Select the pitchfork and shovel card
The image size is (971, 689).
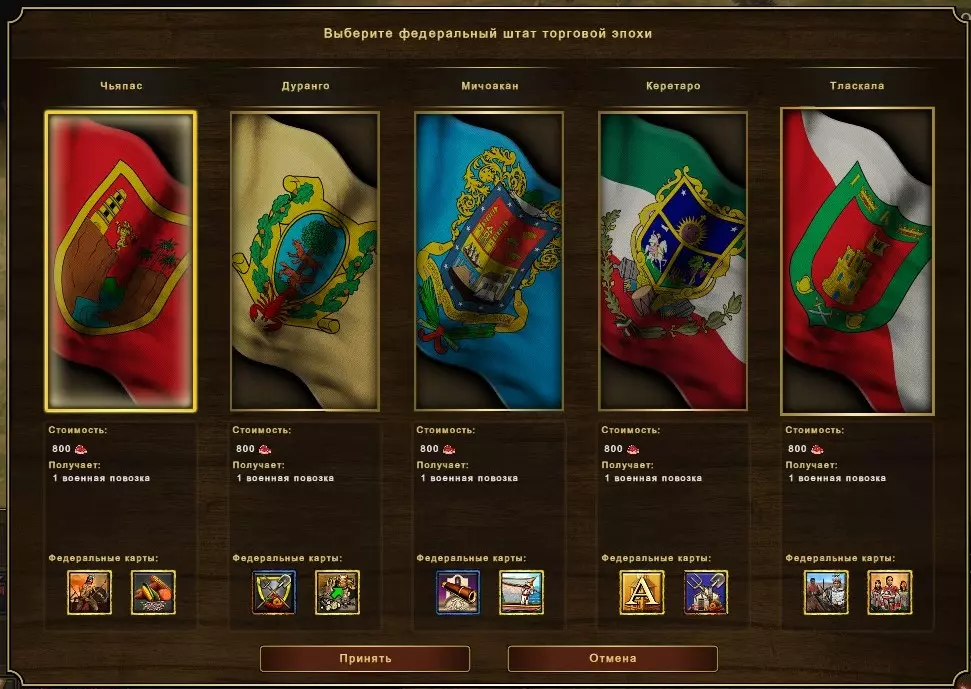706,592
